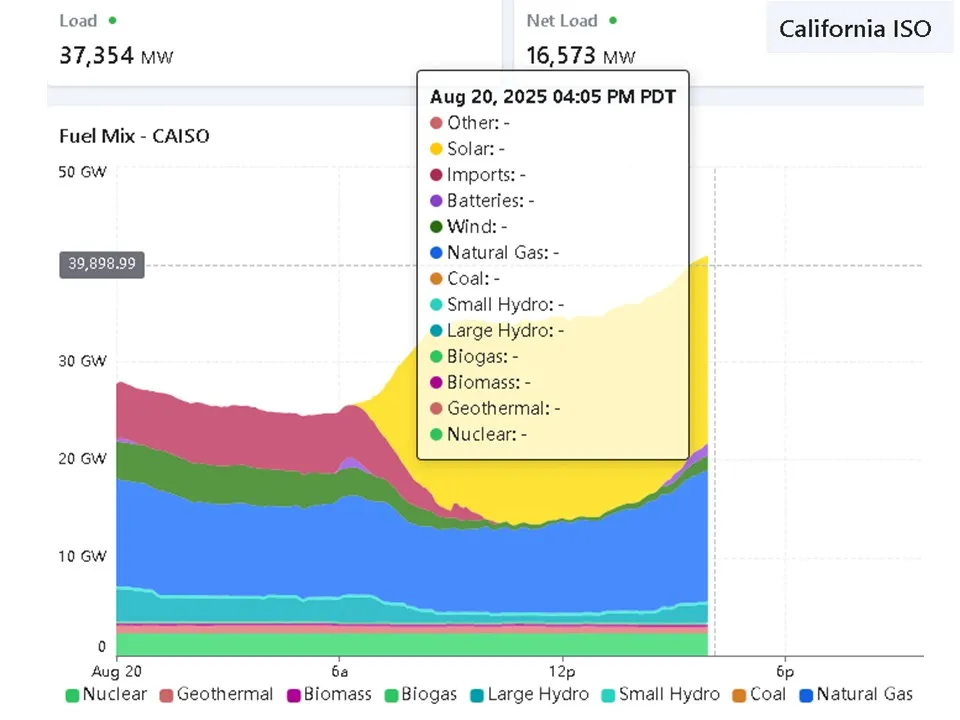
Task: Click the green status dot beside Load
Action: (x=112, y=20)
